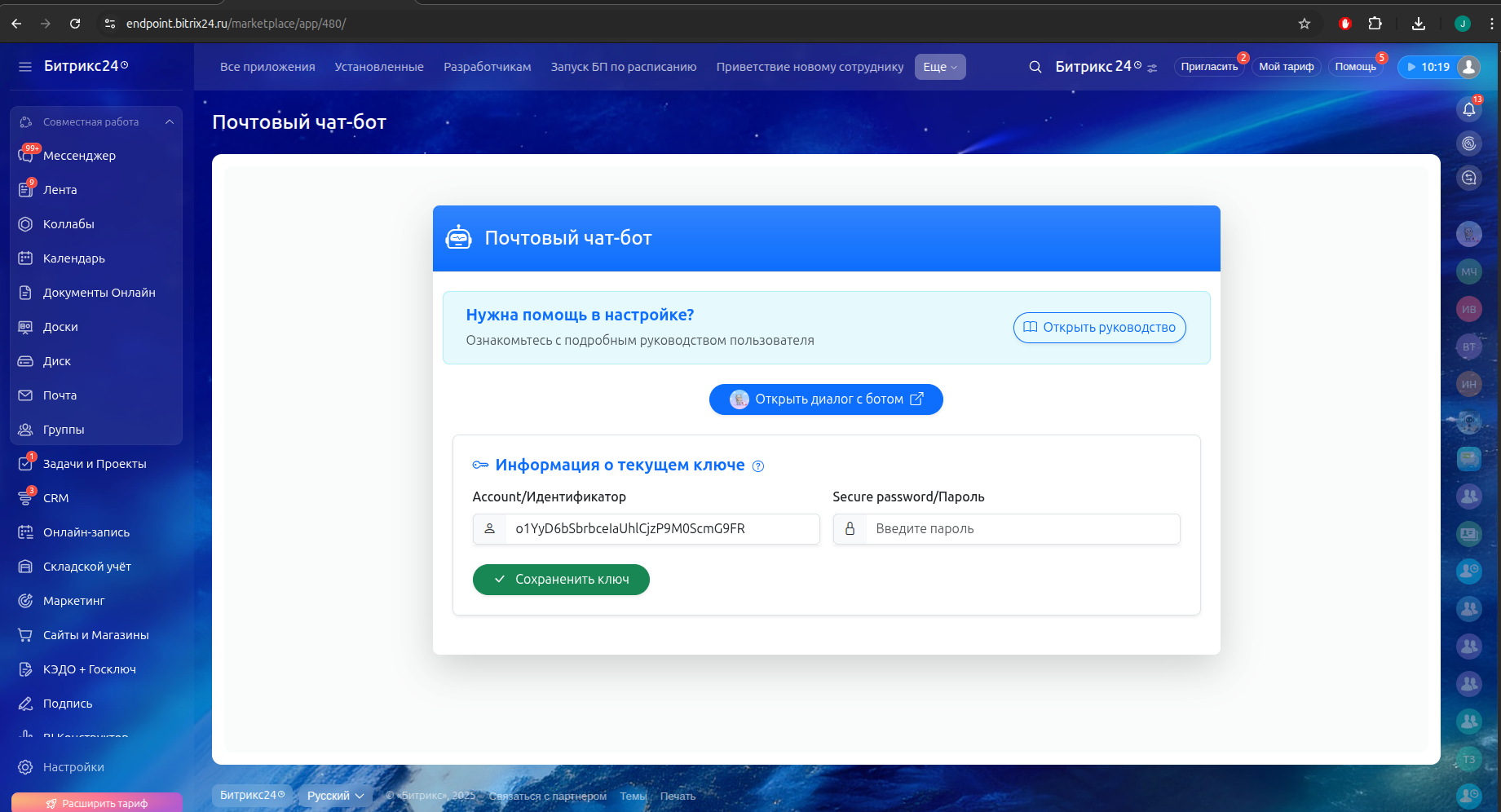Viewport: 1501px width, 812px height.
Task: Open Мессенджер in the sidebar
Action: (x=79, y=156)
